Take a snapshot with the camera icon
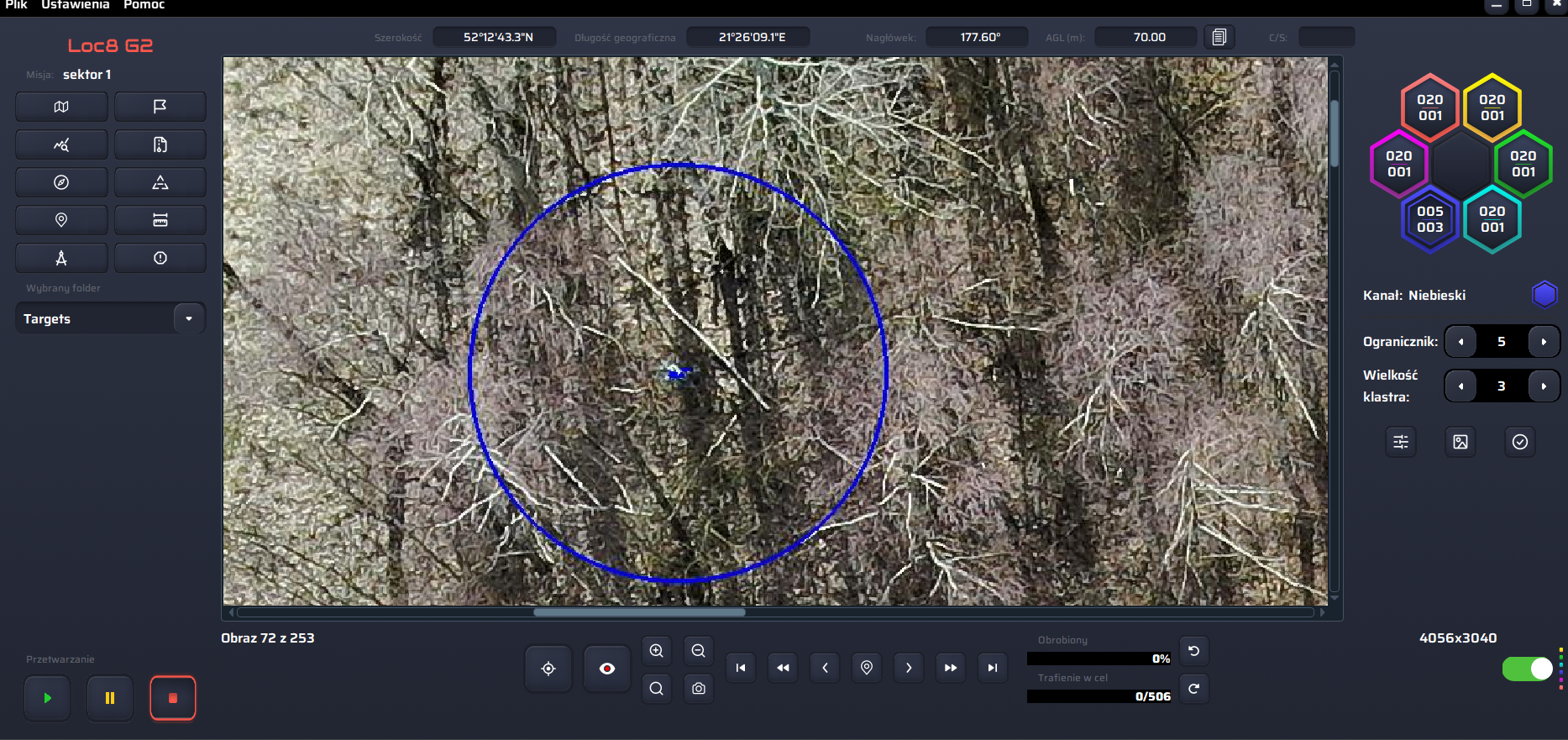1568x740 pixels. pos(698,689)
